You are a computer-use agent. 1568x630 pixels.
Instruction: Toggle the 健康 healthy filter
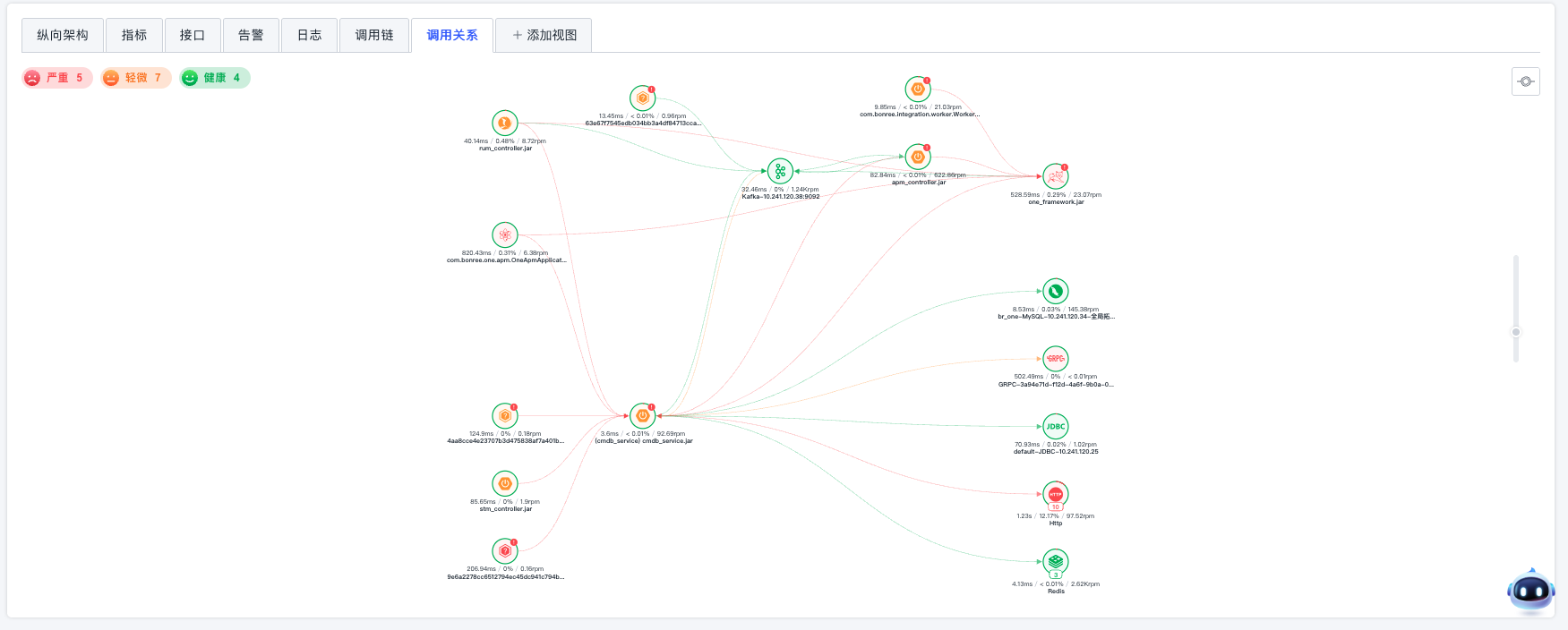click(x=215, y=78)
